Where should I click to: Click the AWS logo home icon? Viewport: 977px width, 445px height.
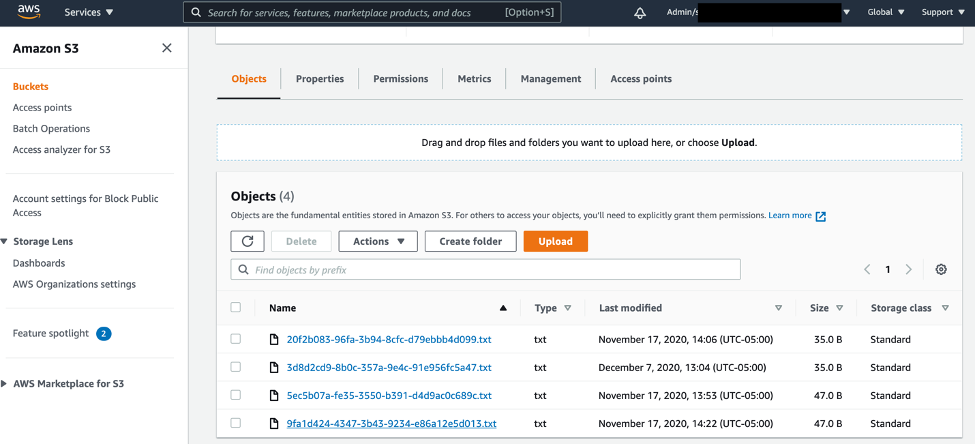(x=29, y=12)
